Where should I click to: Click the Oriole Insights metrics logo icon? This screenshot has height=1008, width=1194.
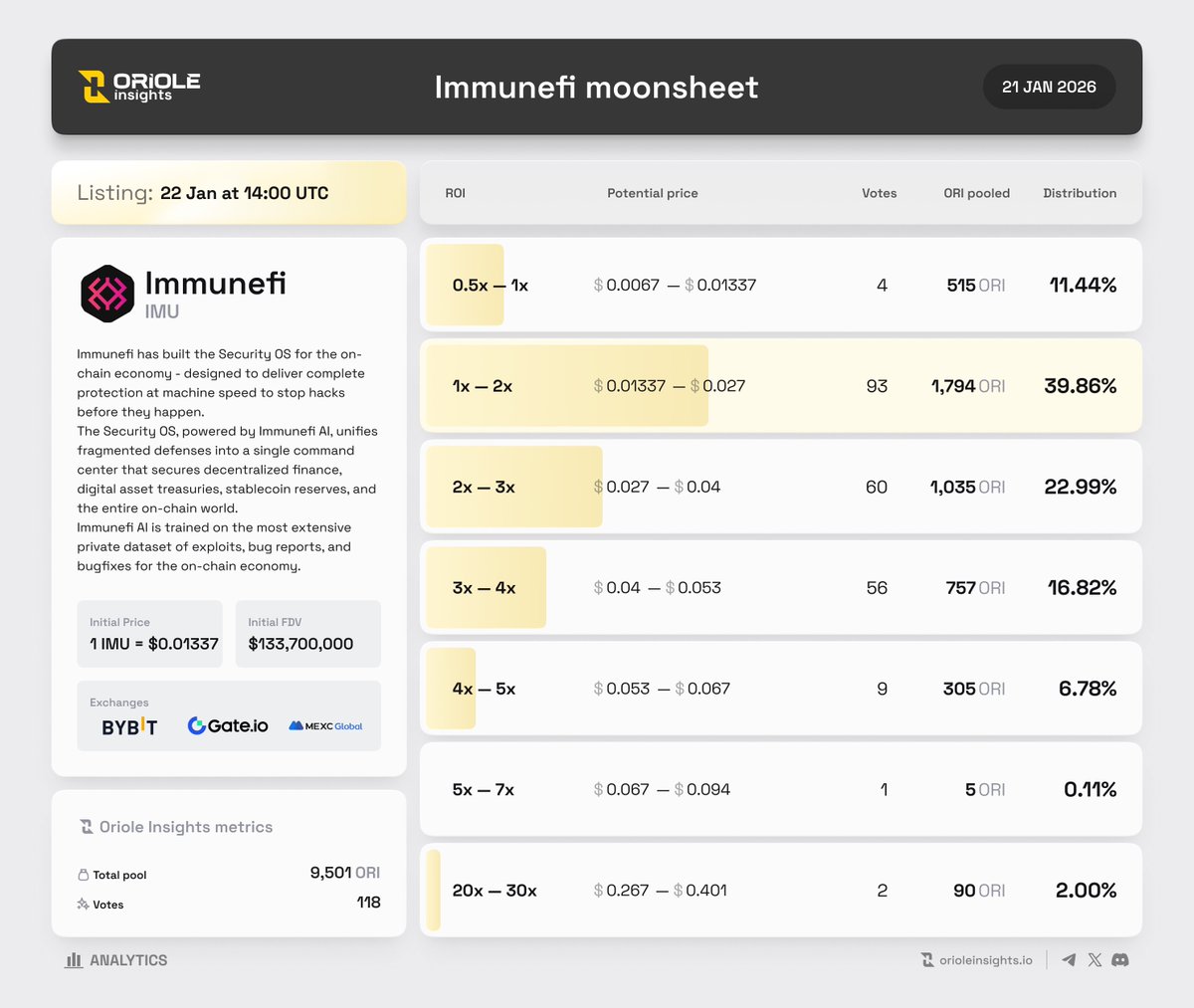[87, 827]
